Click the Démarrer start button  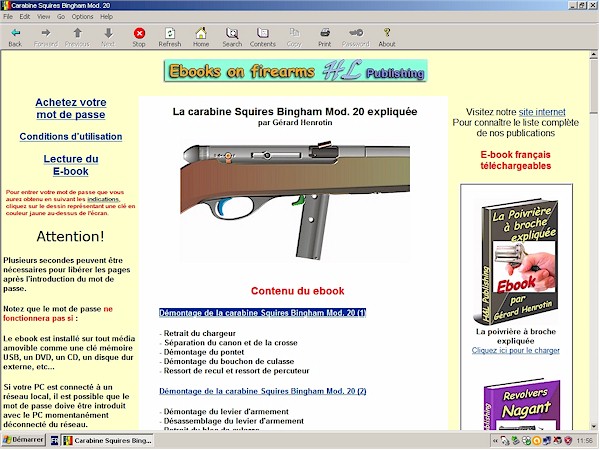pyautogui.click(x=23, y=440)
